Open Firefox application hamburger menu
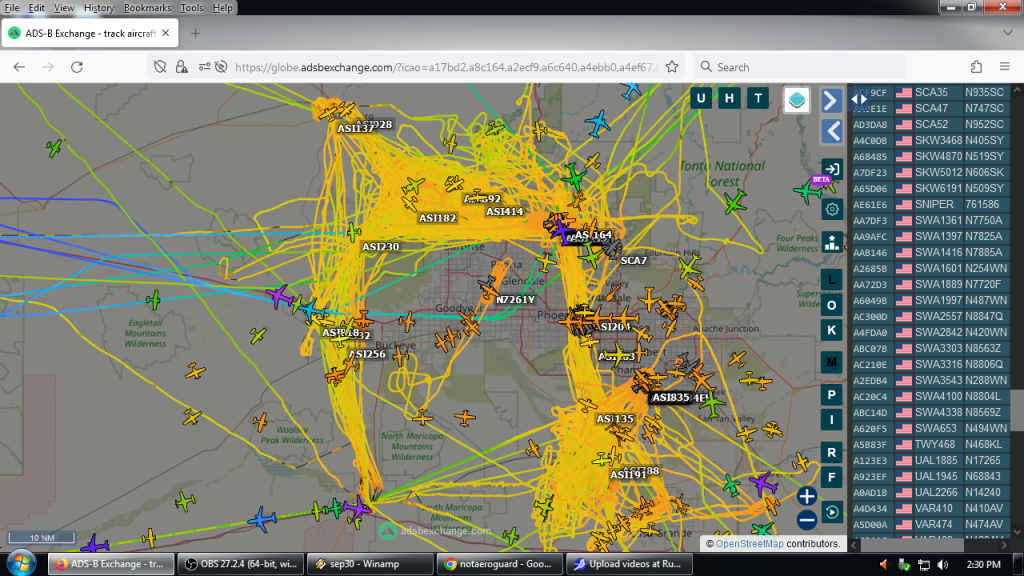 (1005, 67)
